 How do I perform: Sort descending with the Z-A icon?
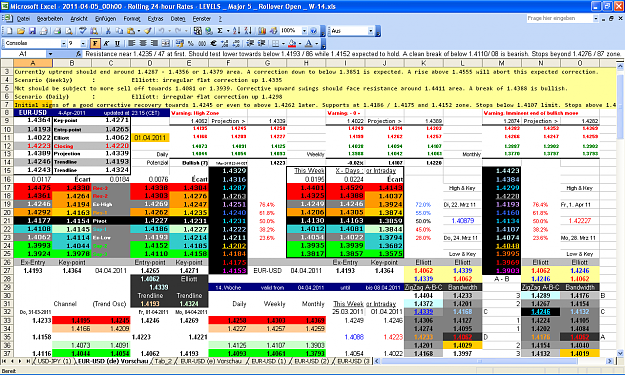248,31
